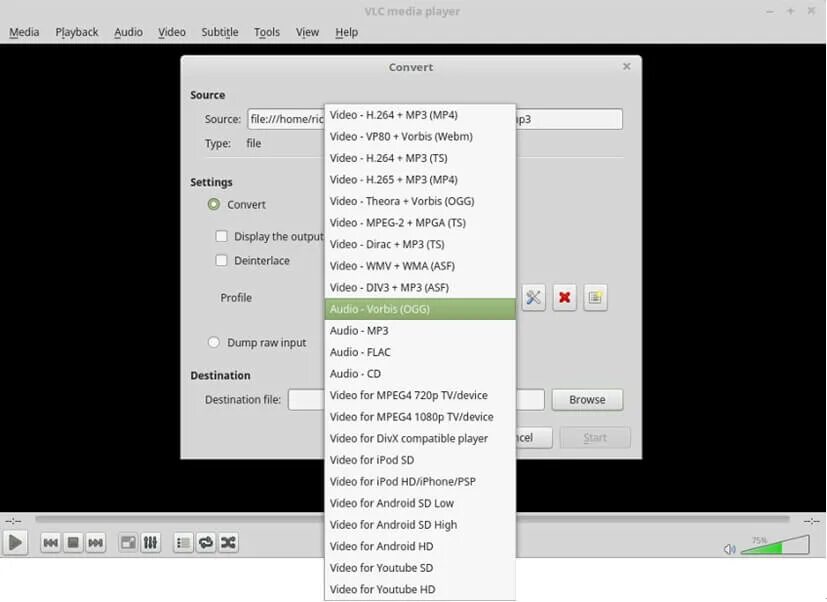Image resolution: width=827 pixels, height=602 pixels.
Task: Choose Video - WMV + WMA (ASF) profile
Action: point(420,266)
